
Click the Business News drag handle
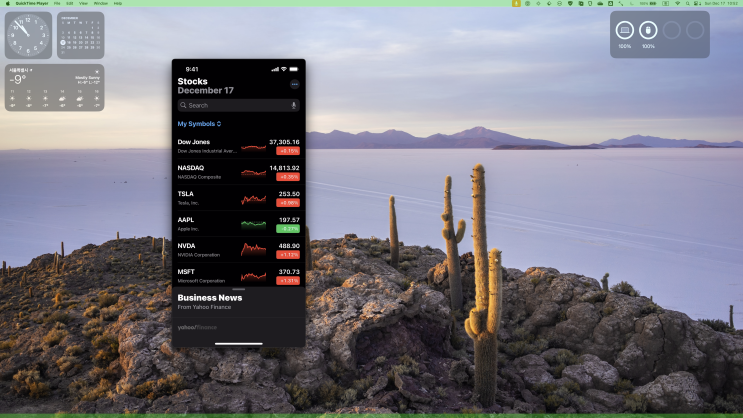point(238,289)
